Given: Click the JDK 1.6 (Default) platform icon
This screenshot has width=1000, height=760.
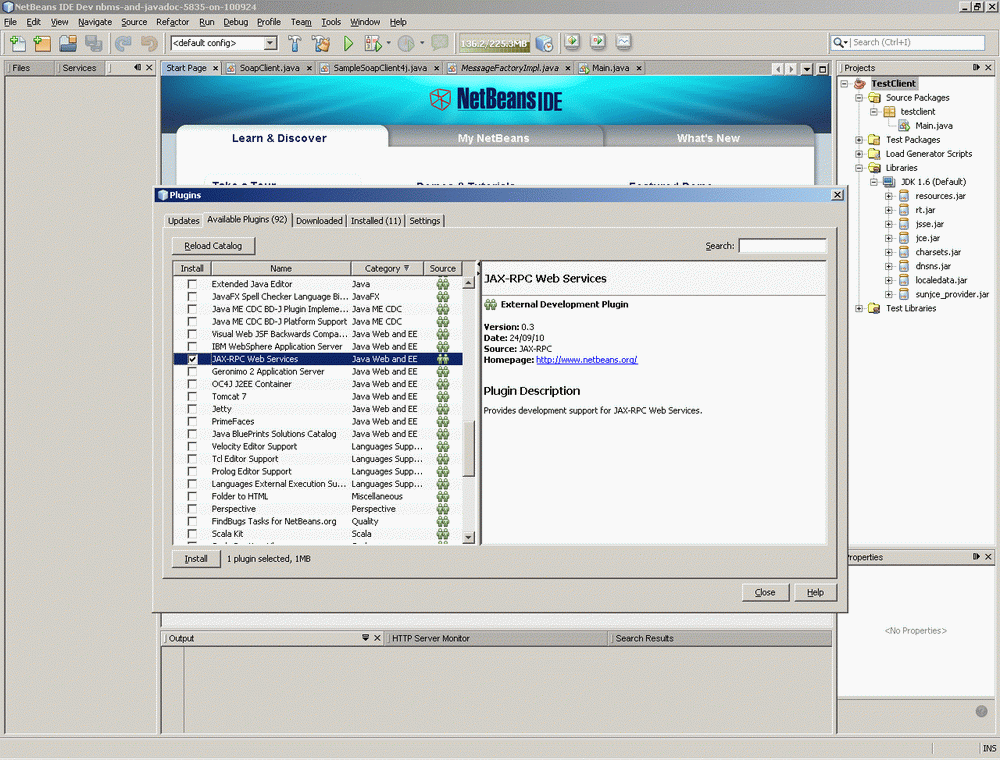Looking at the screenshot, I should pyautogui.click(x=889, y=182).
